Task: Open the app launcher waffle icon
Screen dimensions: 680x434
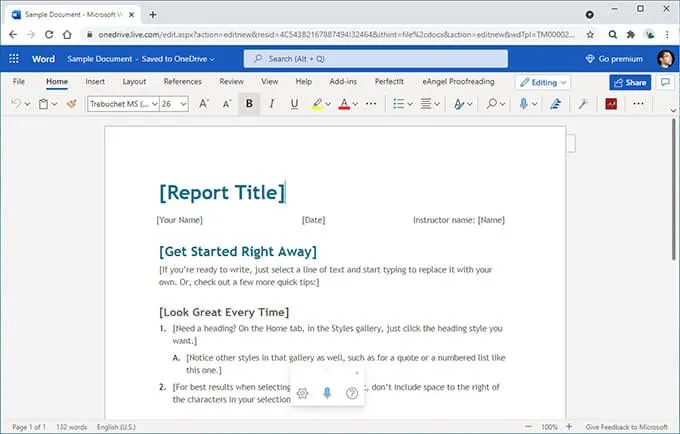Action: click(15, 59)
